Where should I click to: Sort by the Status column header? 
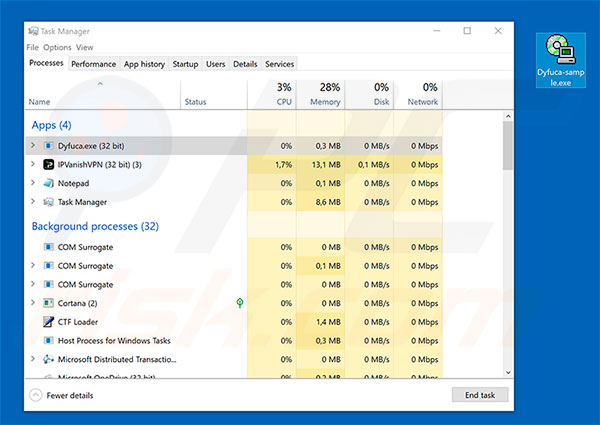pyautogui.click(x=214, y=94)
